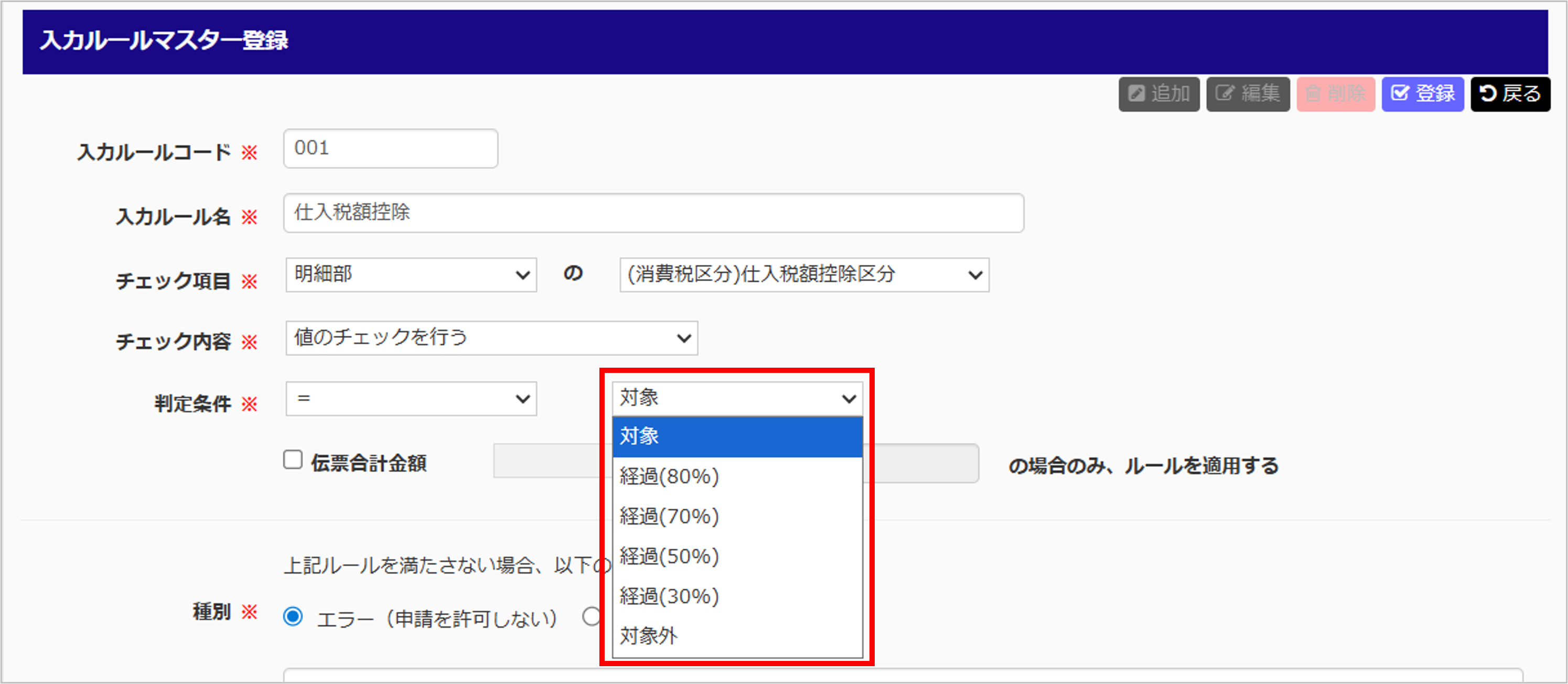
Task: Choose 経過(50%) from the dropdown list
Action: (737, 556)
